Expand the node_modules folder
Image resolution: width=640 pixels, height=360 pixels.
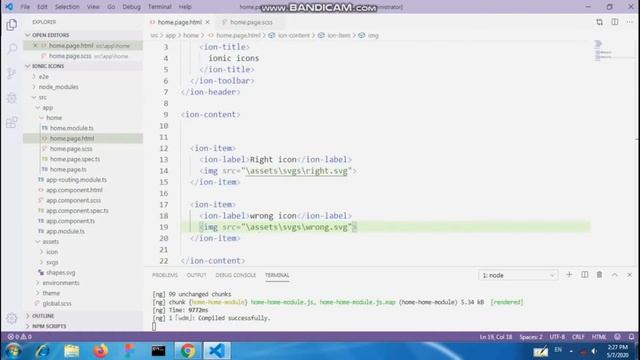58,87
